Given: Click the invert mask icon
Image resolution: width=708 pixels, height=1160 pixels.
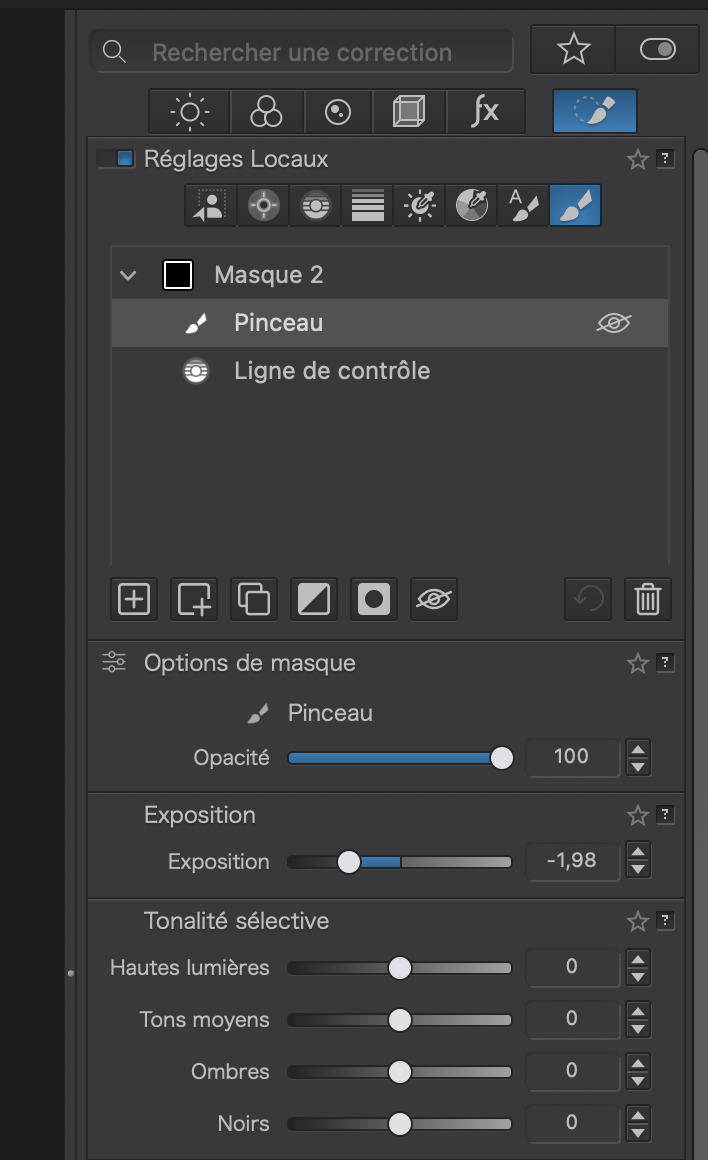Looking at the screenshot, I should 314,599.
